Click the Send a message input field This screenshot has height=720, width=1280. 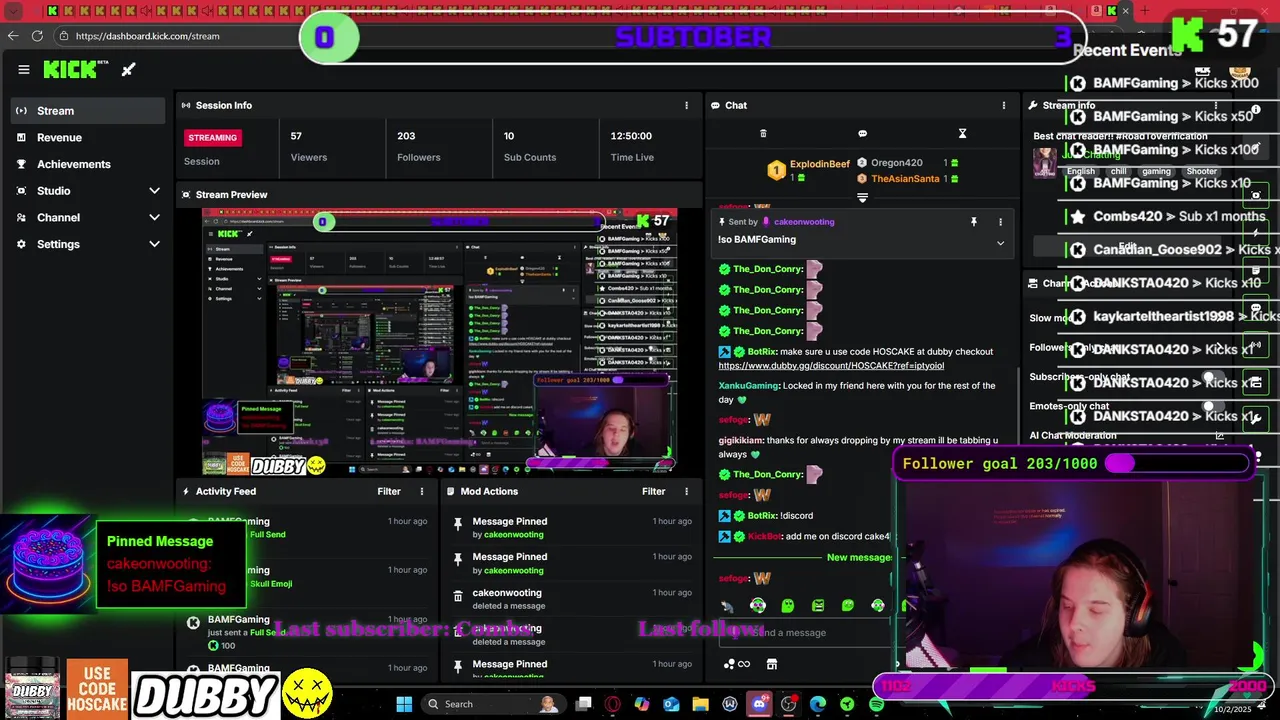(805, 632)
